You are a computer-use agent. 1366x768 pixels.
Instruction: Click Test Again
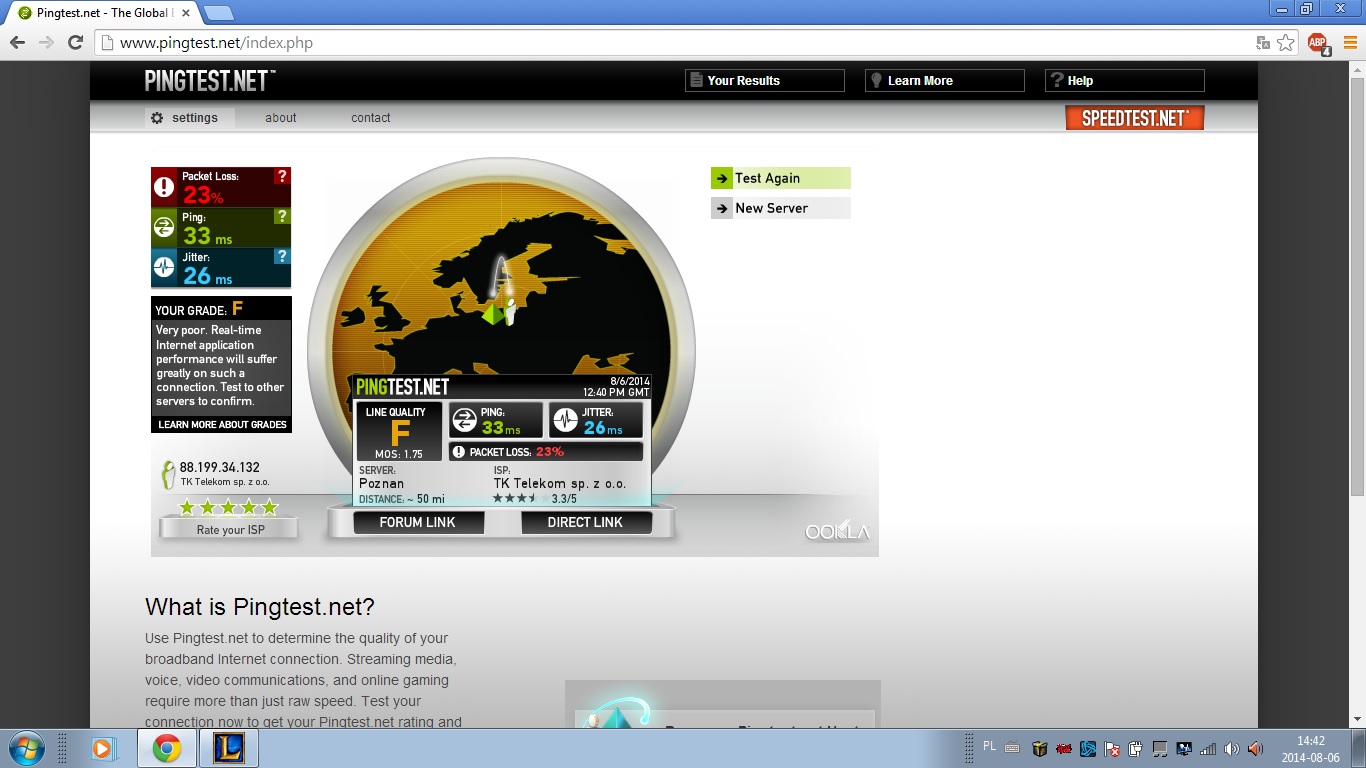tap(781, 178)
